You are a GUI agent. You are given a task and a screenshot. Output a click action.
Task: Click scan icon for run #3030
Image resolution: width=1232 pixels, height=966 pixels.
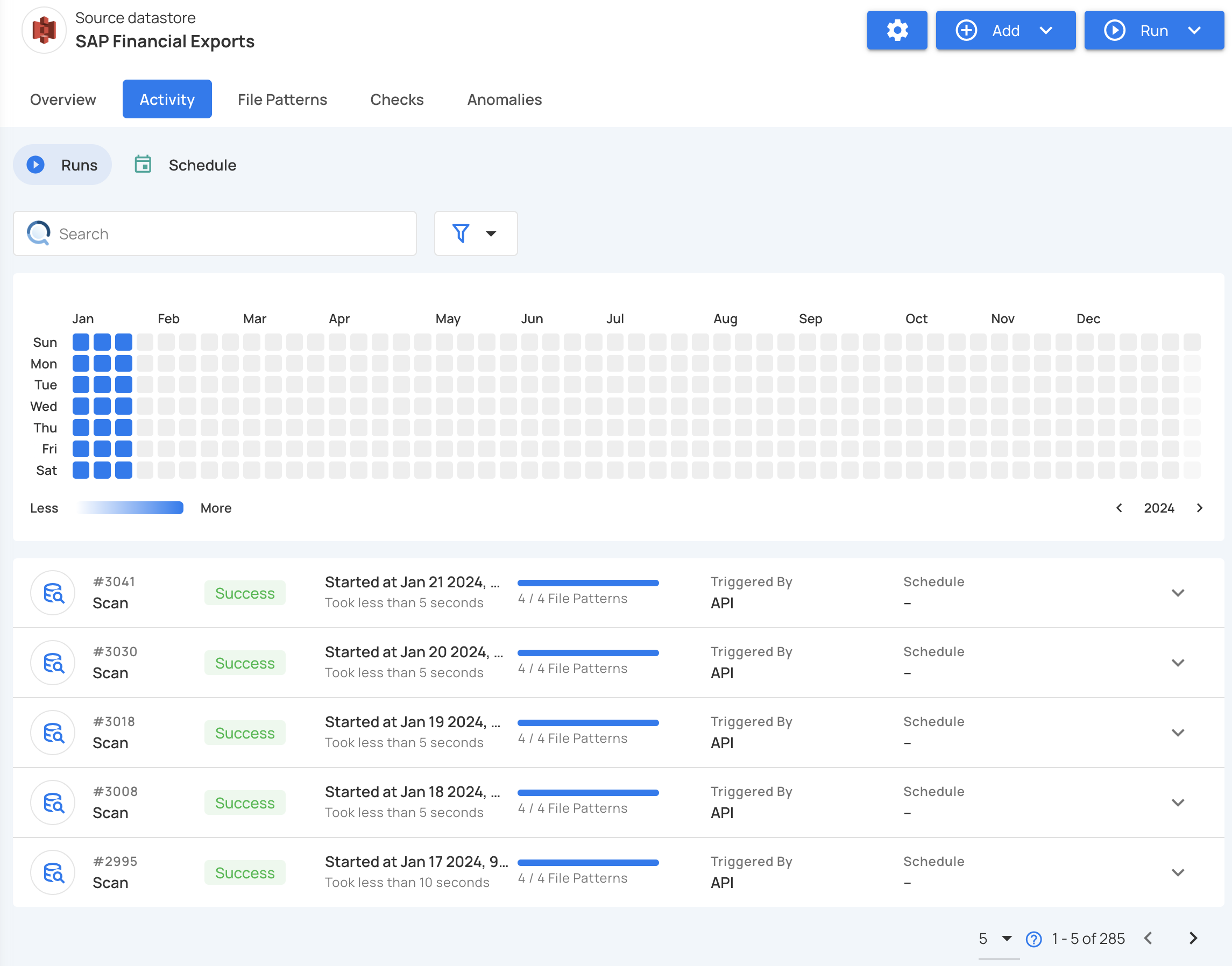tap(53, 662)
